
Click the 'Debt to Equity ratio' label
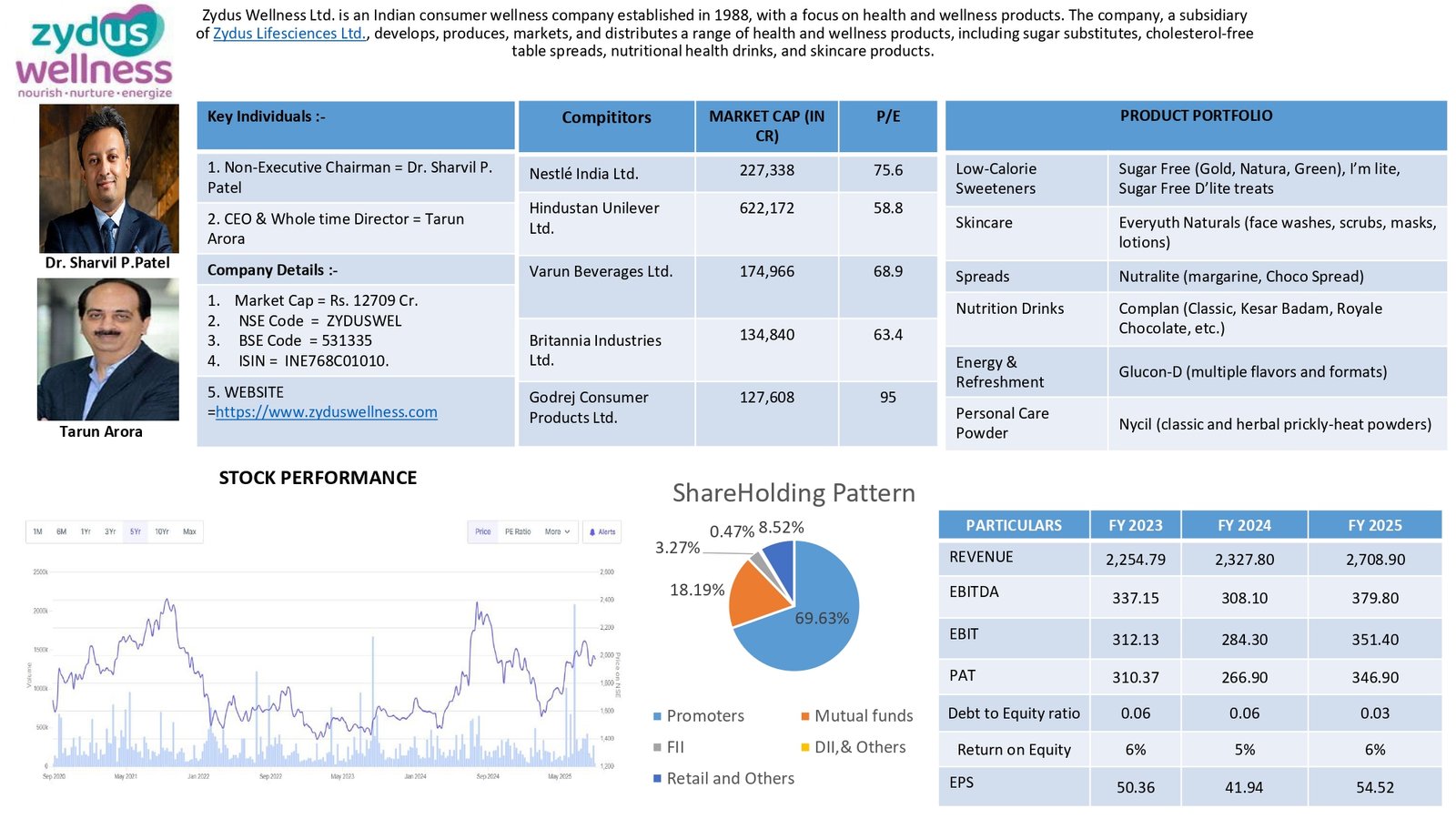[1014, 713]
